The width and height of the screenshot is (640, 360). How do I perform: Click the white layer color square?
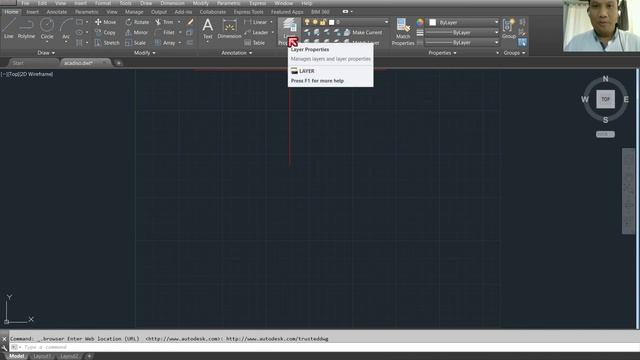click(x=331, y=22)
